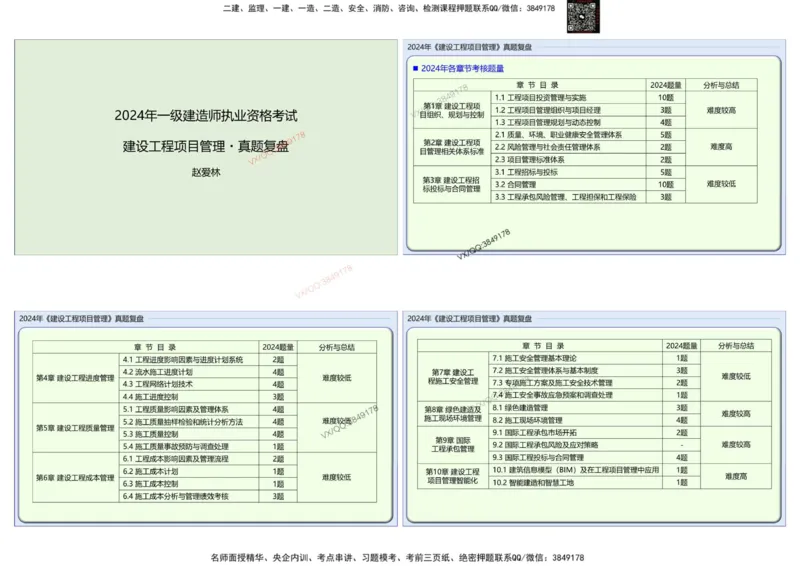Click row 10.1 建筑信息模型（BIM）及在工程项目管理中应用

point(576,470)
